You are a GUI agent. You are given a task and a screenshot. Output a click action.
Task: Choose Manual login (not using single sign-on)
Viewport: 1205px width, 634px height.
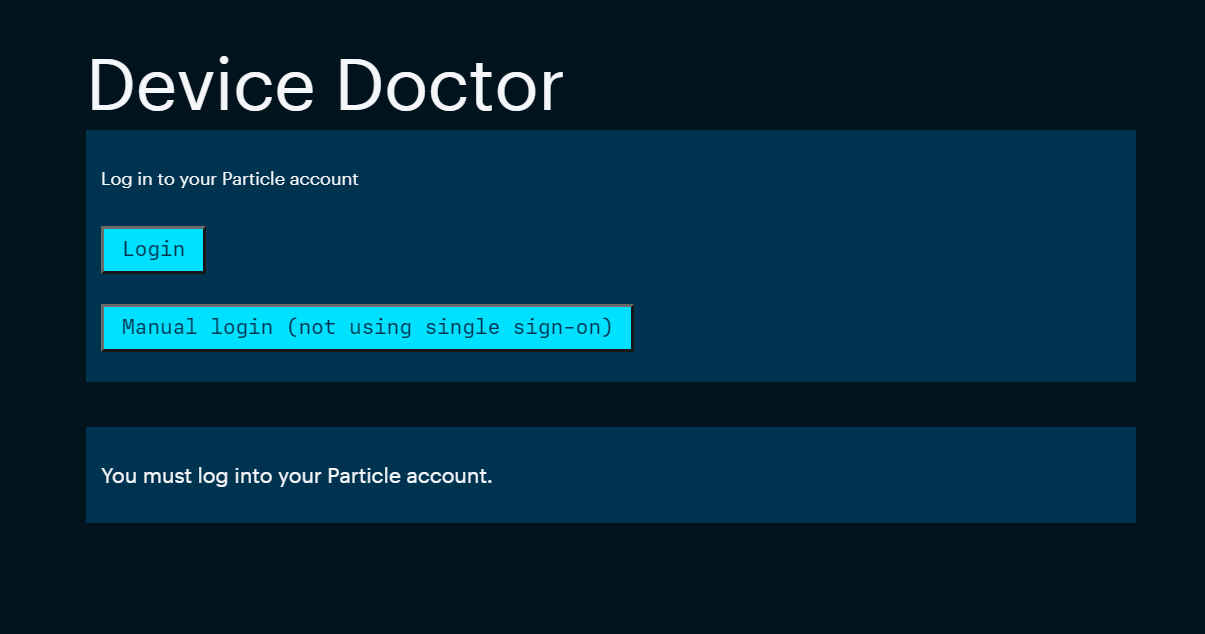click(367, 327)
